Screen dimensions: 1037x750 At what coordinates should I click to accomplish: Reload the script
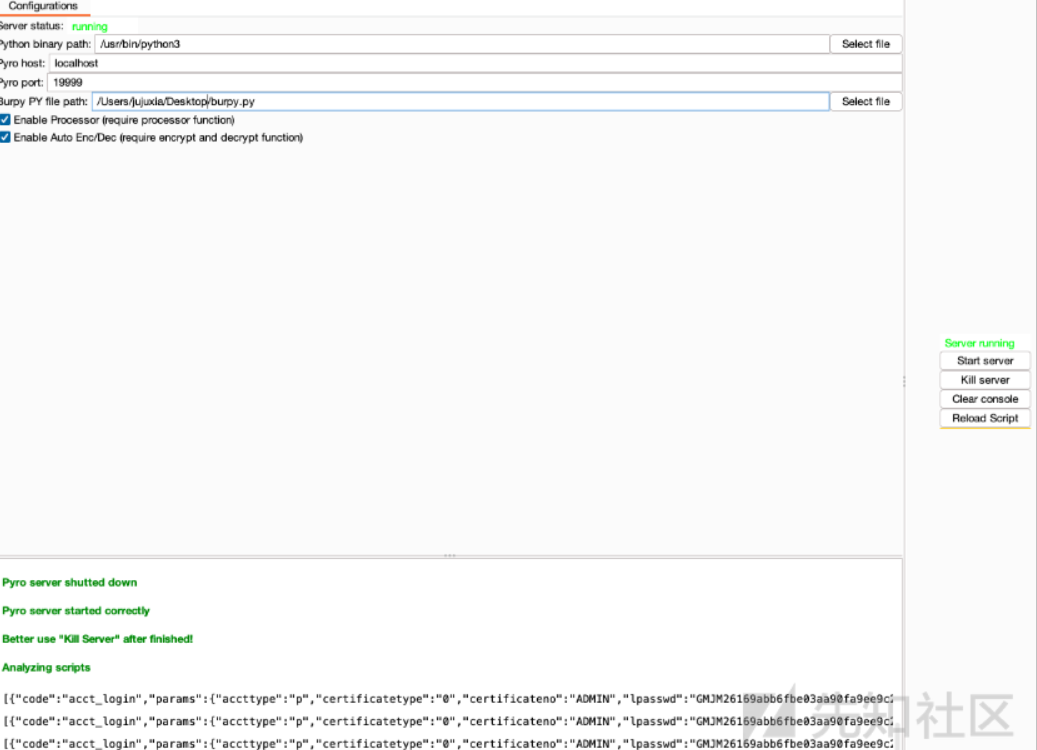pyautogui.click(x=985, y=418)
